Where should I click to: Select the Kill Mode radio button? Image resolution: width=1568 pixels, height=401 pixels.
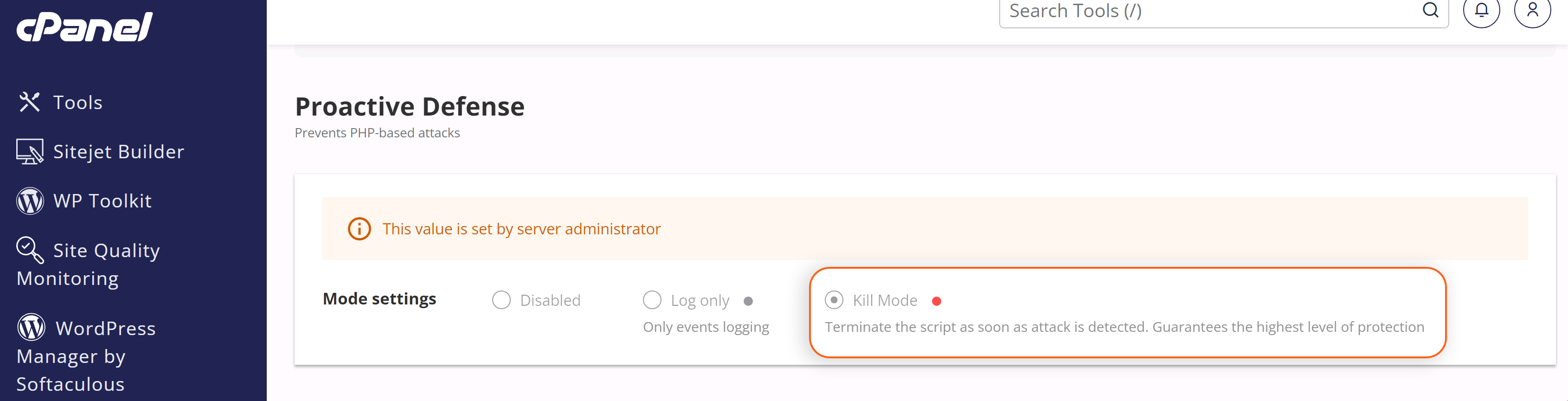[x=834, y=300]
